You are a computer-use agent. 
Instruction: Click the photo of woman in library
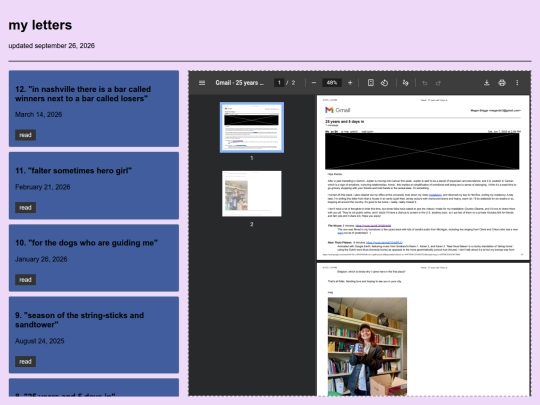[x=367, y=346]
